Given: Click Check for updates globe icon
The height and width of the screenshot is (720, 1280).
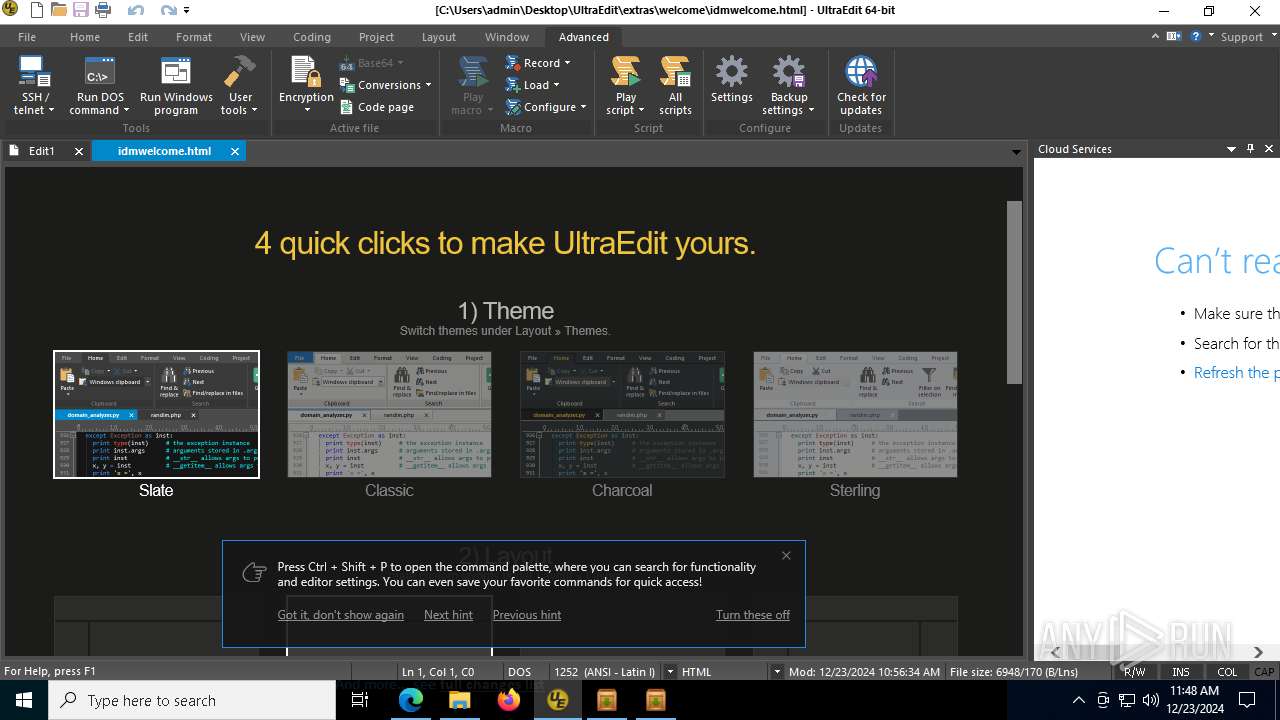Looking at the screenshot, I should pos(861,86).
